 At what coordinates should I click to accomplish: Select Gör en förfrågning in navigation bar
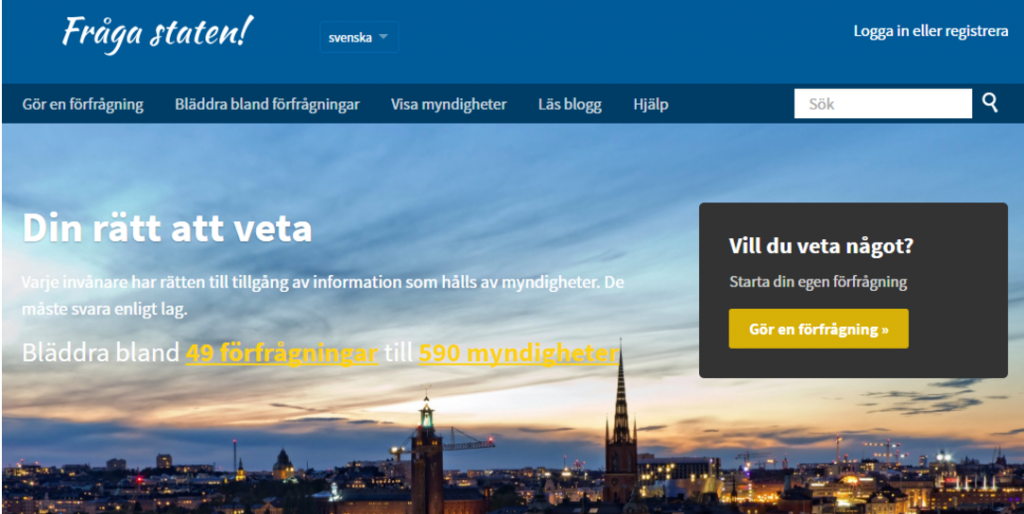[x=83, y=104]
